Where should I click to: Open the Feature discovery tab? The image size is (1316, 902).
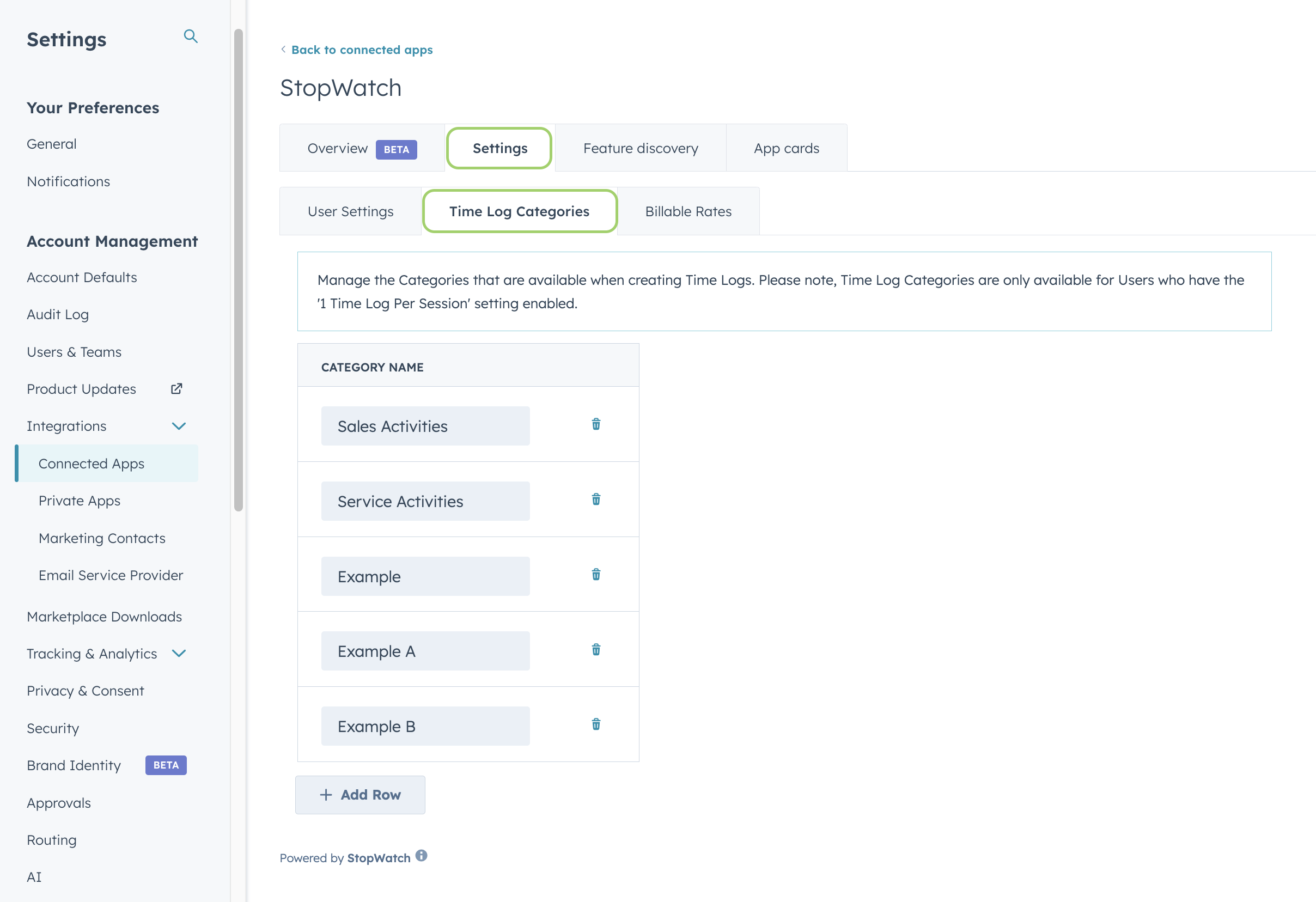tap(641, 148)
